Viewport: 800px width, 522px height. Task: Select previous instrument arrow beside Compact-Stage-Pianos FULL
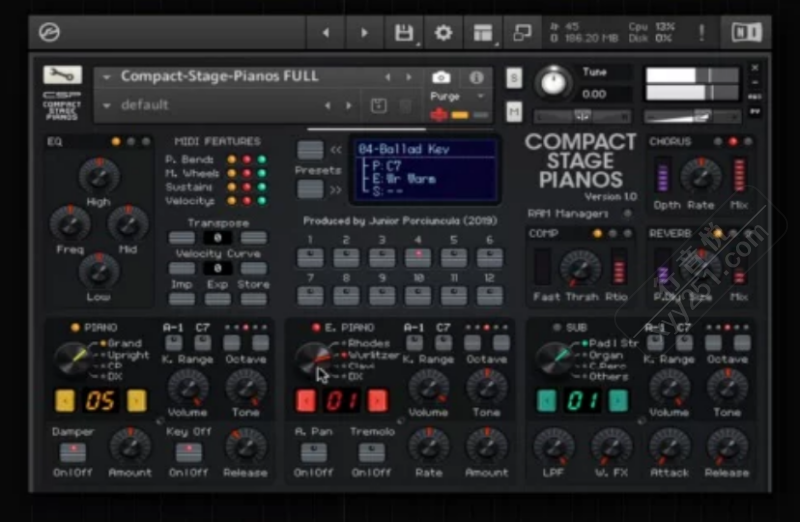point(387,77)
